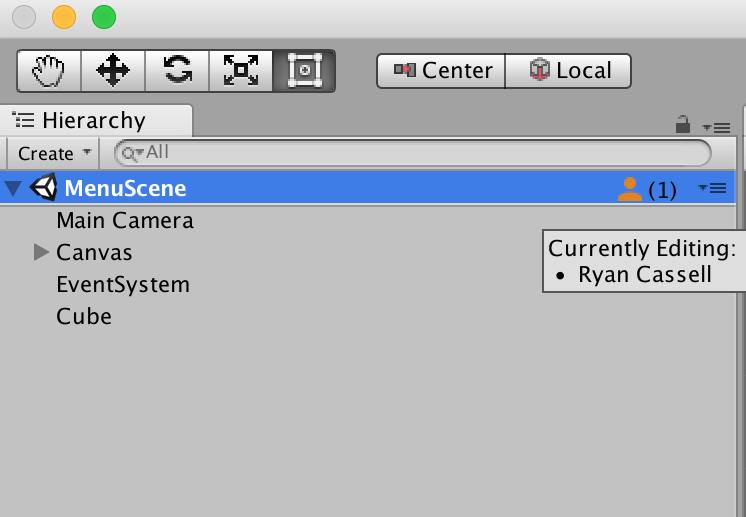This screenshot has width=746, height=517.
Task: Open the Hierarchy panel context menu
Action: coord(717,127)
